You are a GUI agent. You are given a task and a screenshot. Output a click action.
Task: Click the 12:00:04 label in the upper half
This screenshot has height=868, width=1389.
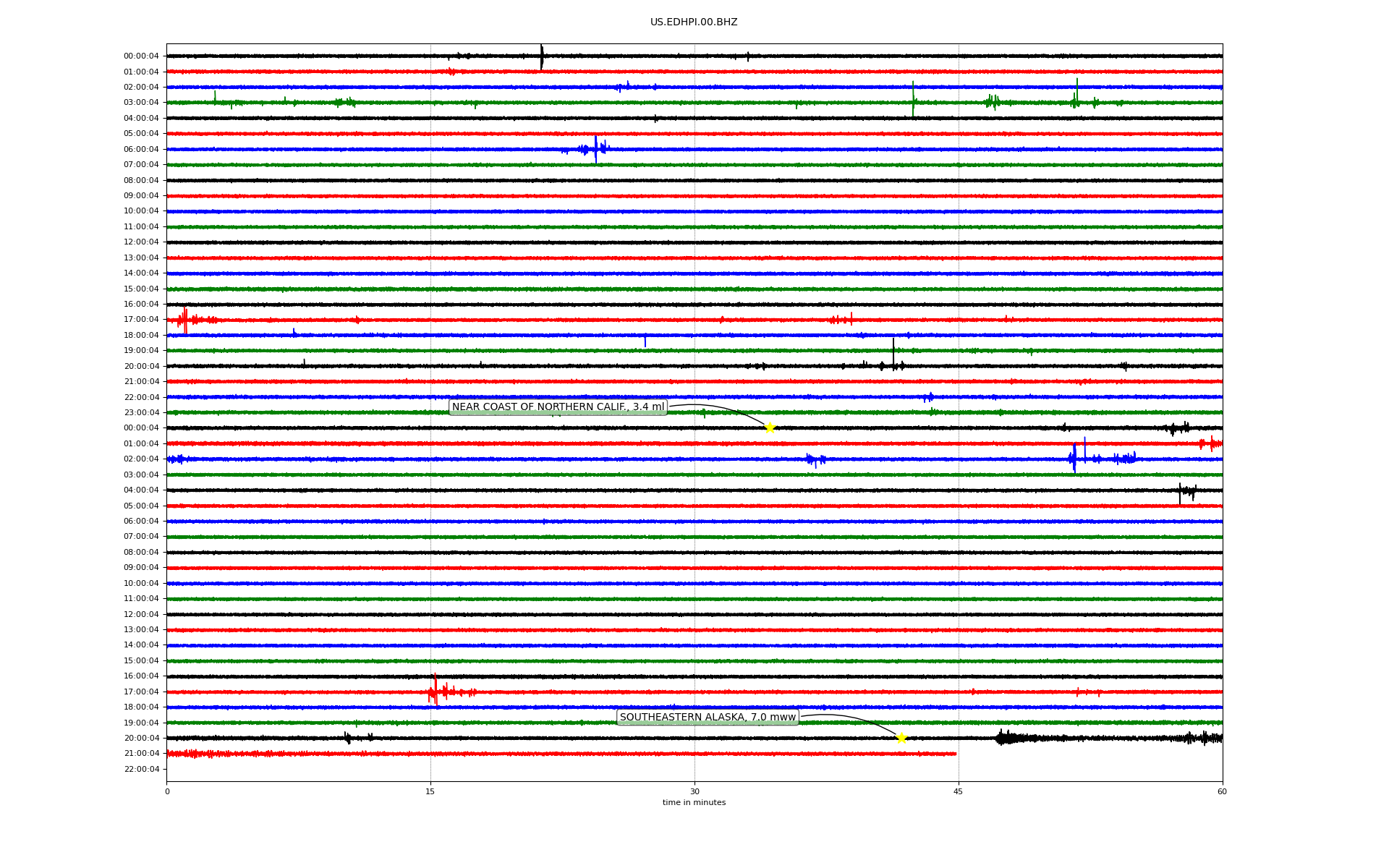tap(141, 242)
